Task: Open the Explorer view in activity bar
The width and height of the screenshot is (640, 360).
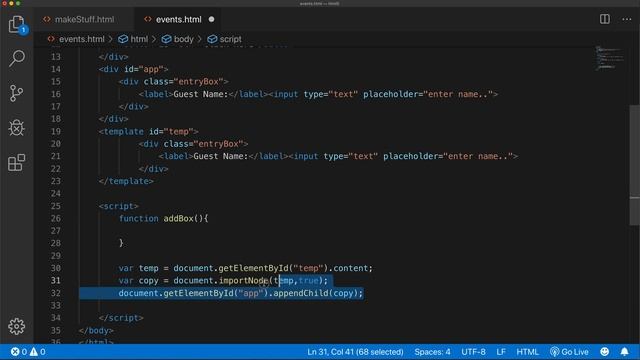Action: (x=16, y=24)
